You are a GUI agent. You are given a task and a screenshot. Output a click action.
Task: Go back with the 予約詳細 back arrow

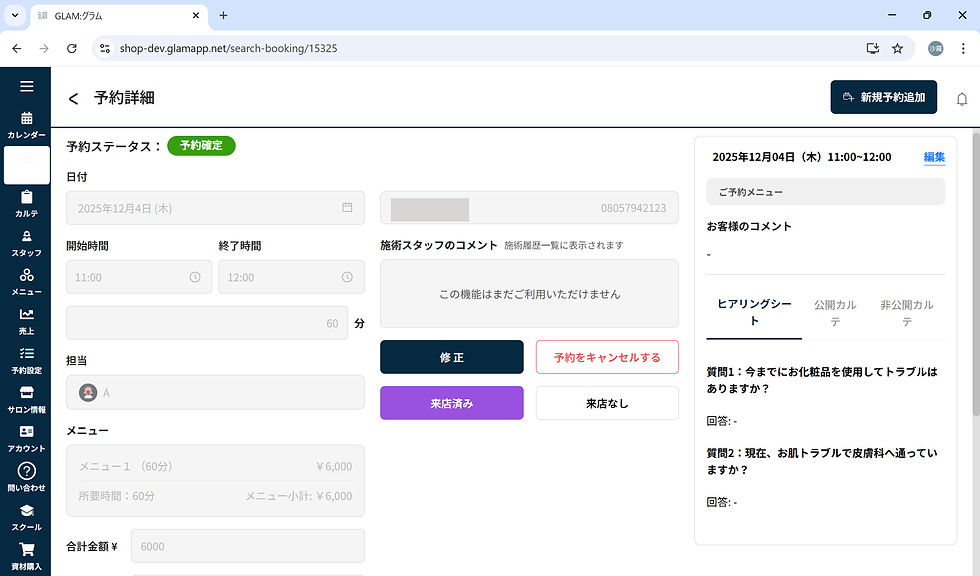click(x=73, y=99)
